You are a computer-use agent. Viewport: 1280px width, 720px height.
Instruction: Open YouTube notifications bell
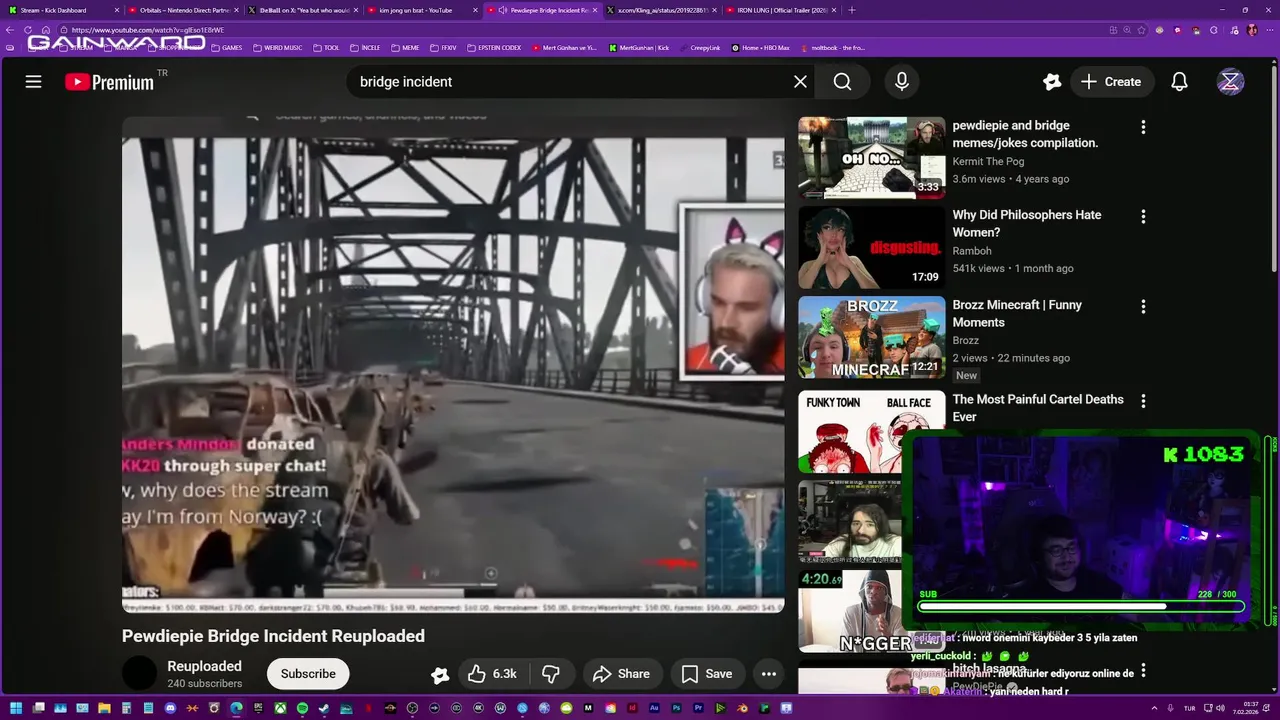pyautogui.click(x=1179, y=82)
